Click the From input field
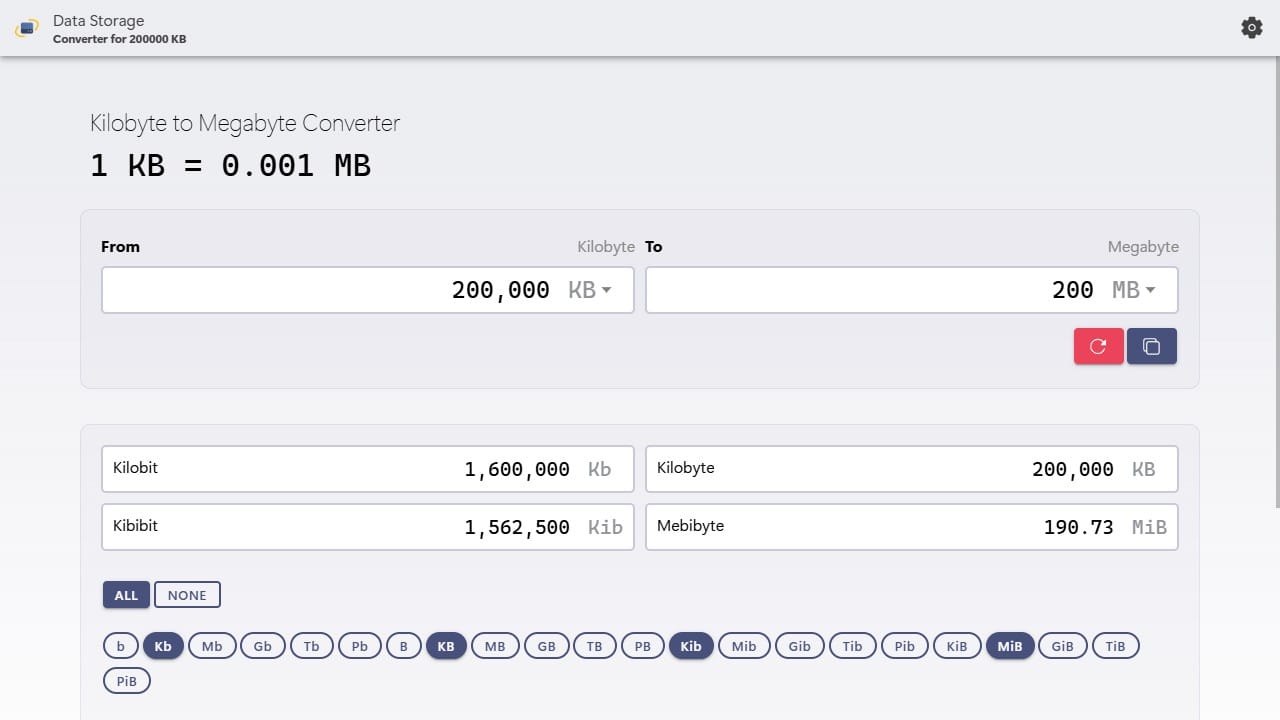The image size is (1280, 720). pos(350,290)
